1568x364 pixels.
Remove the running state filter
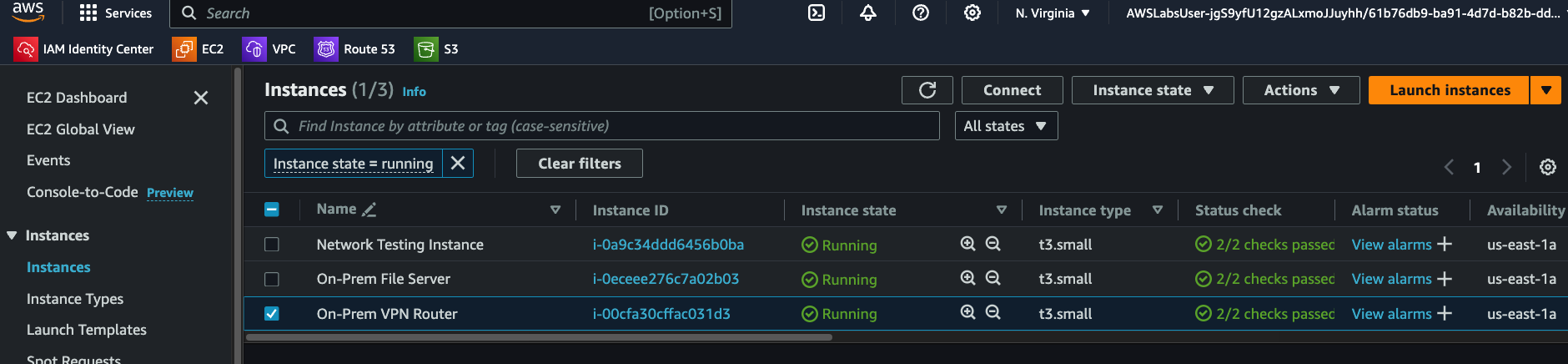pos(458,164)
